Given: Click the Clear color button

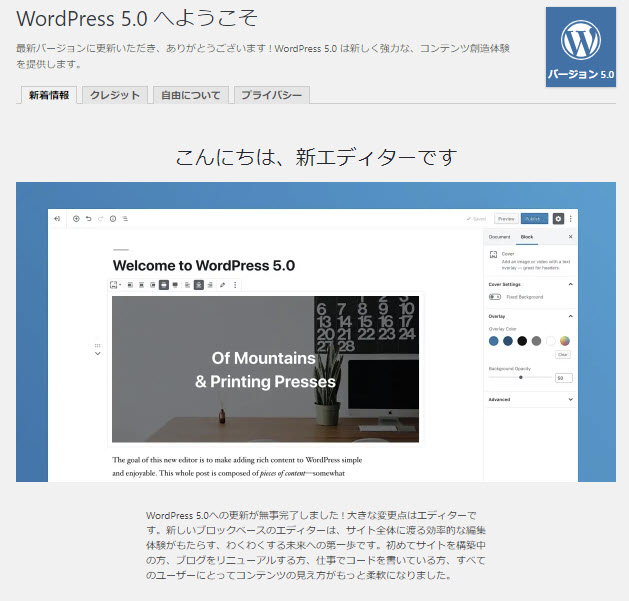Looking at the screenshot, I should (x=563, y=355).
